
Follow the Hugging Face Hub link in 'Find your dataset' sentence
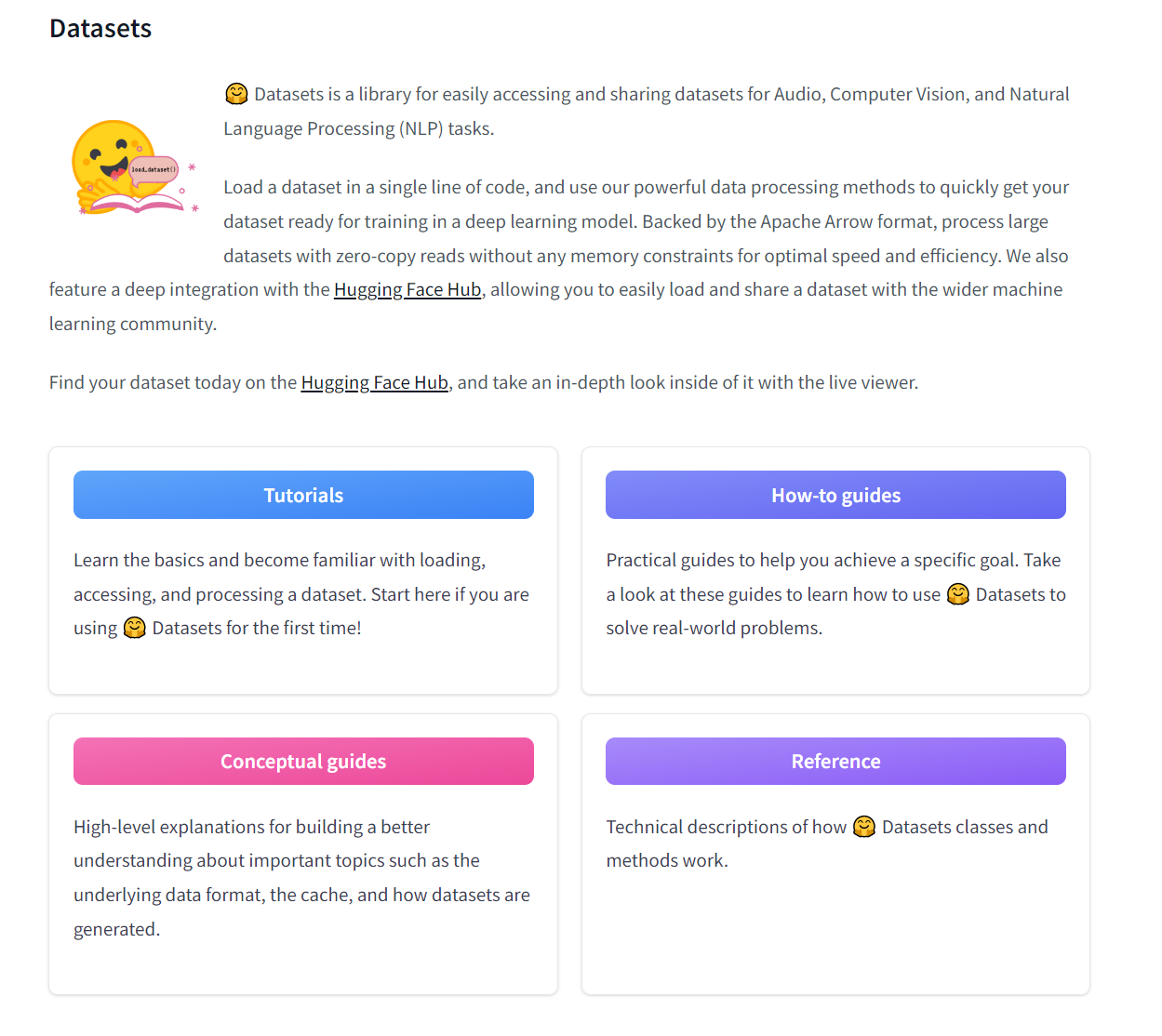click(x=375, y=382)
